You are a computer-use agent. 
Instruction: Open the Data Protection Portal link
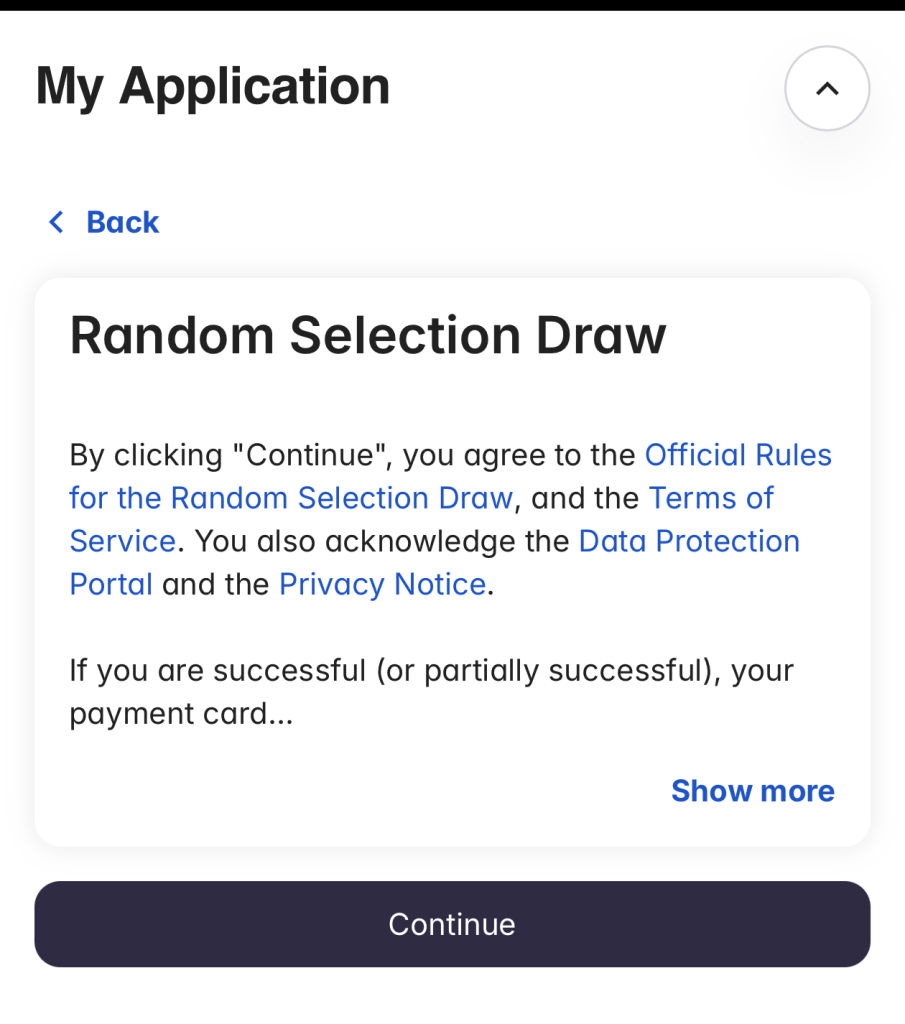[x=688, y=541]
